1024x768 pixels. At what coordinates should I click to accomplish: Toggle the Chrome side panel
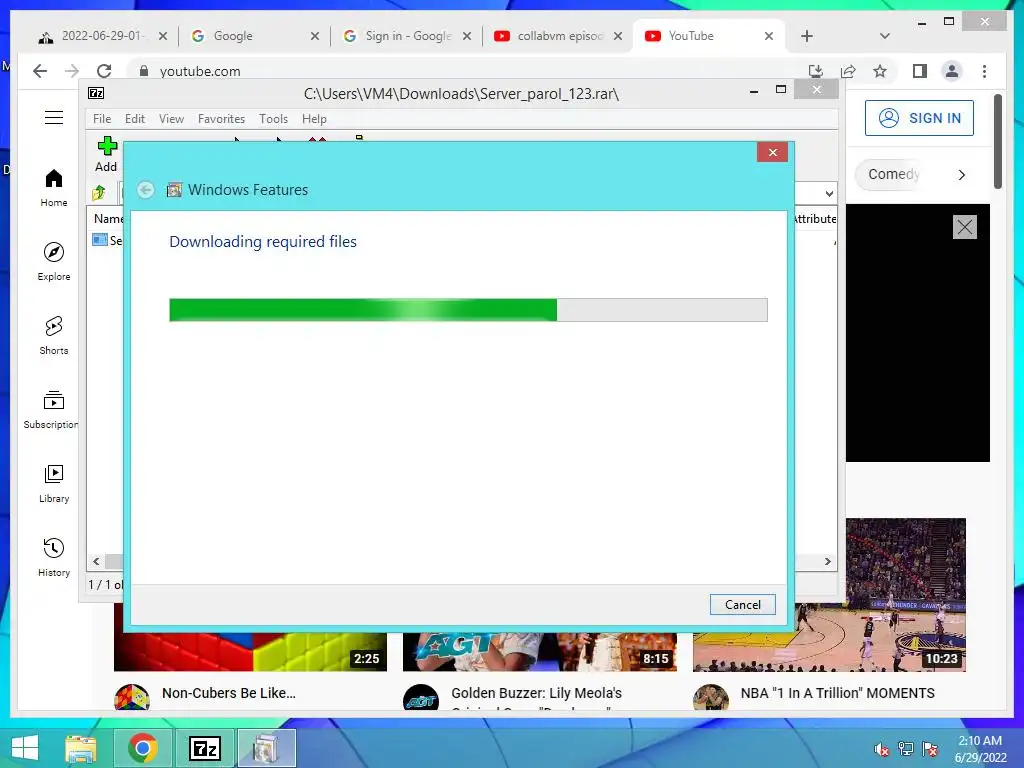920,71
